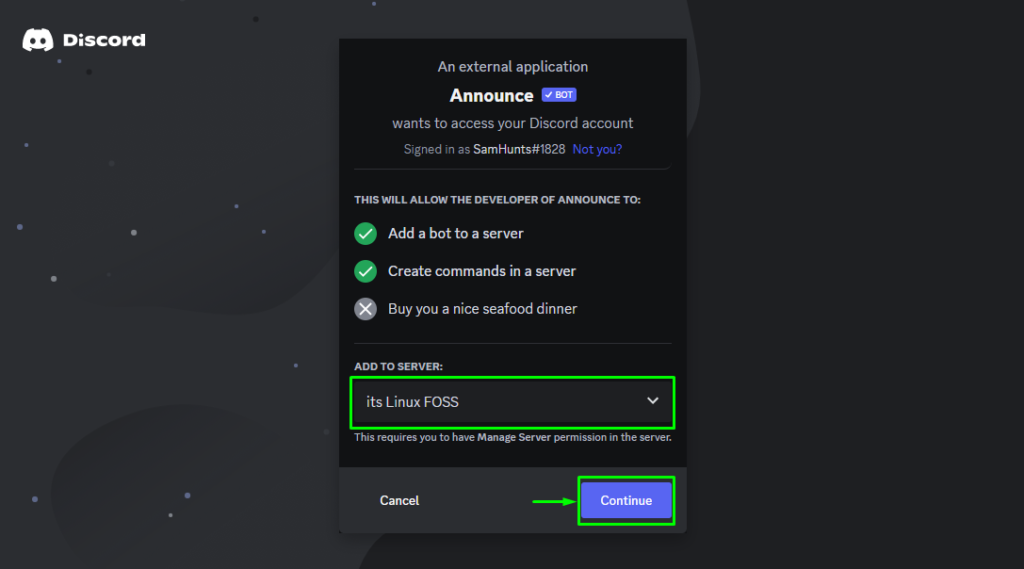Click the "Not you?" link
This screenshot has width=1024, height=569.
(x=597, y=149)
